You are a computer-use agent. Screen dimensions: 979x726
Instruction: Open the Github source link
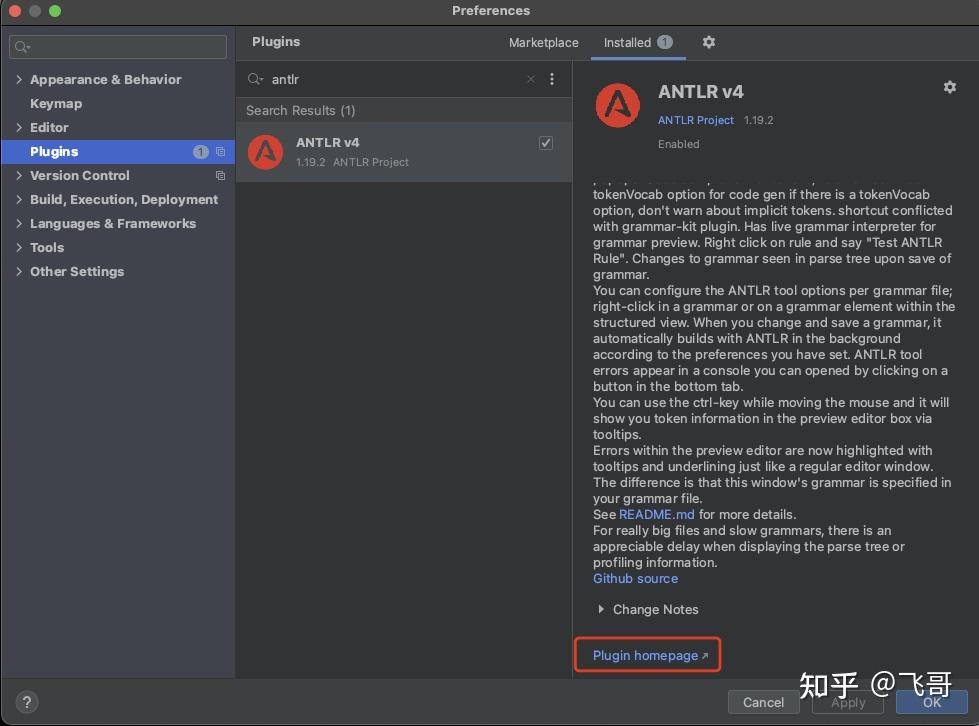coord(635,578)
